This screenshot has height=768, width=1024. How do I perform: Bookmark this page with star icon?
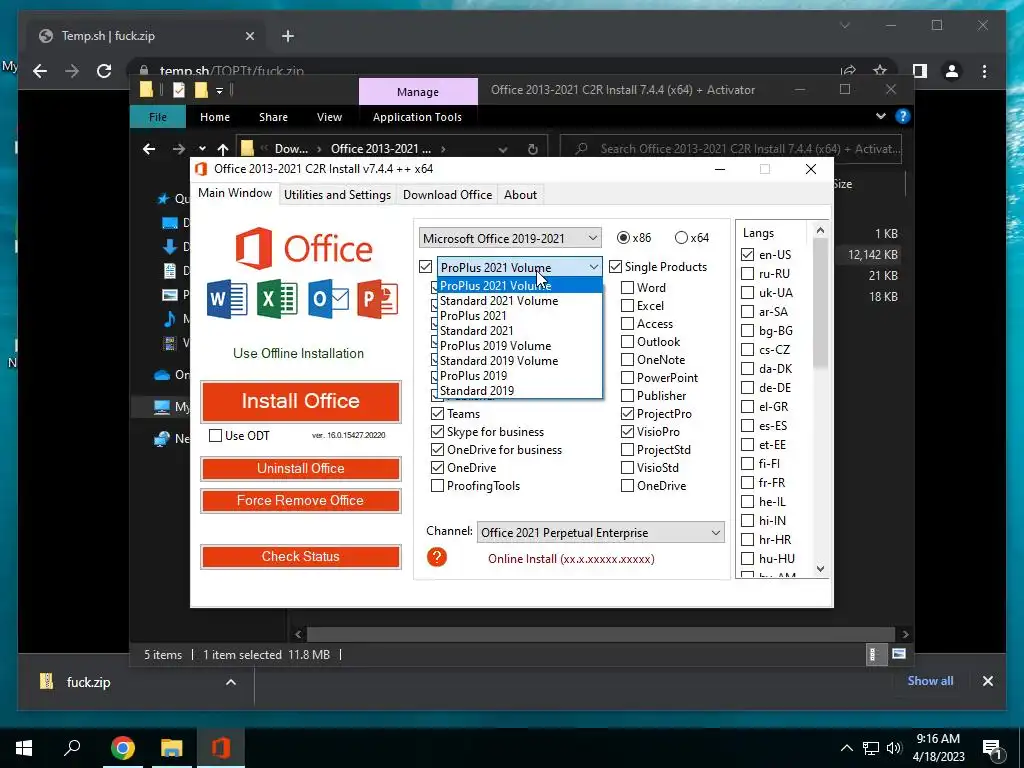[880, 71]
